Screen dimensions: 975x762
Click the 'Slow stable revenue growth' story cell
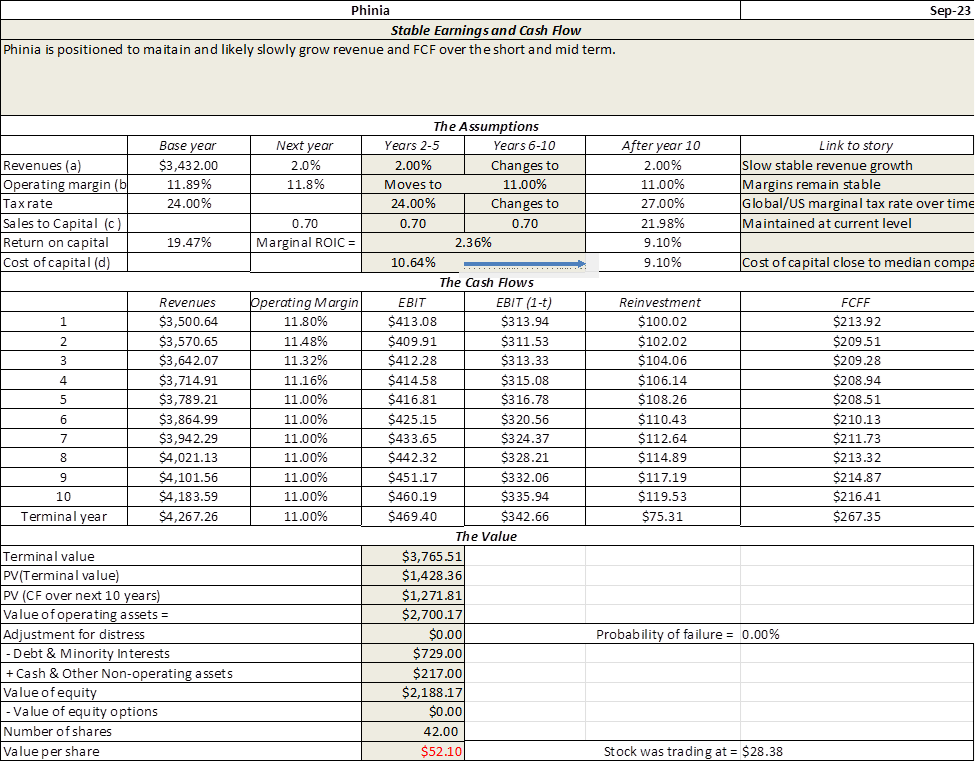pyautogui.click(x=827, y=165)
